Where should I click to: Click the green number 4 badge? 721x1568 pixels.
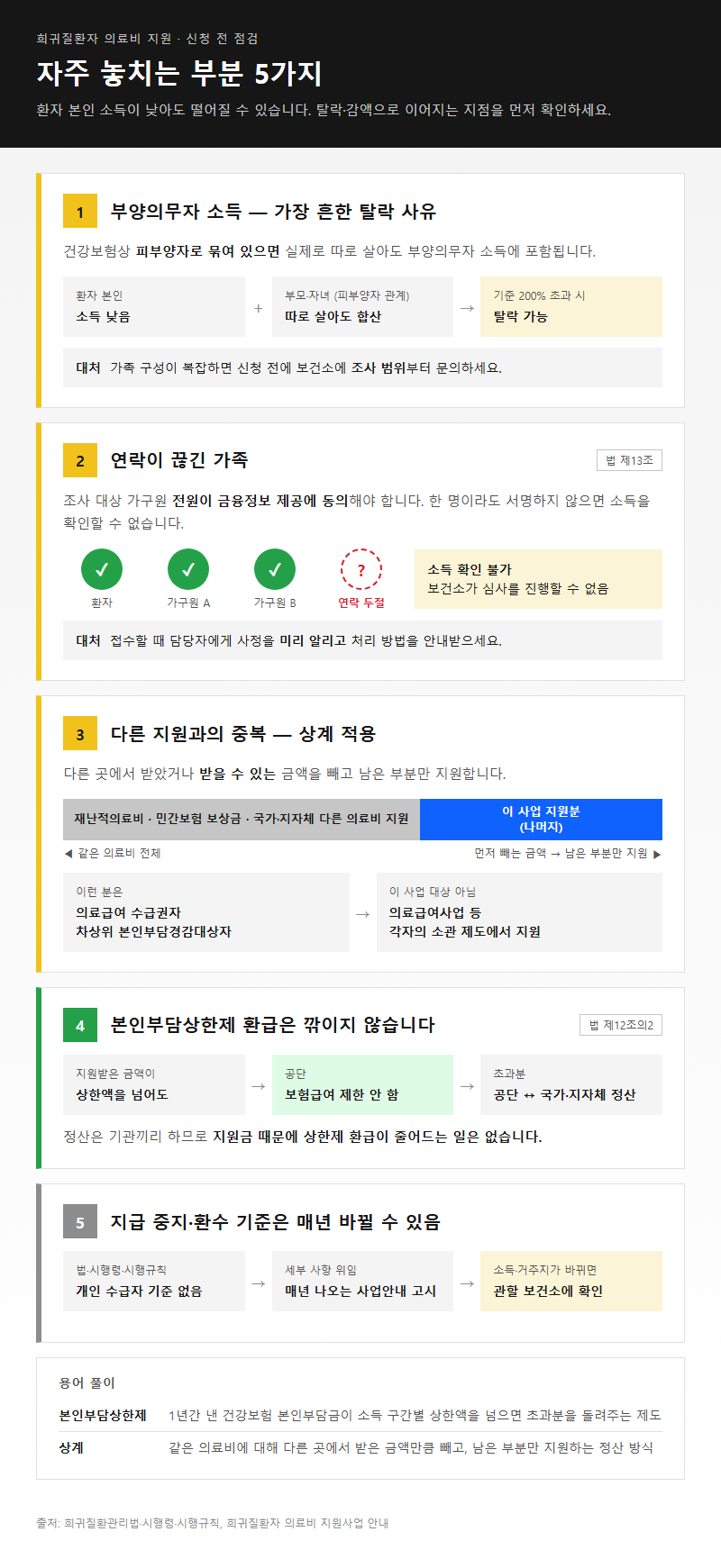(x=80, y=1025)
